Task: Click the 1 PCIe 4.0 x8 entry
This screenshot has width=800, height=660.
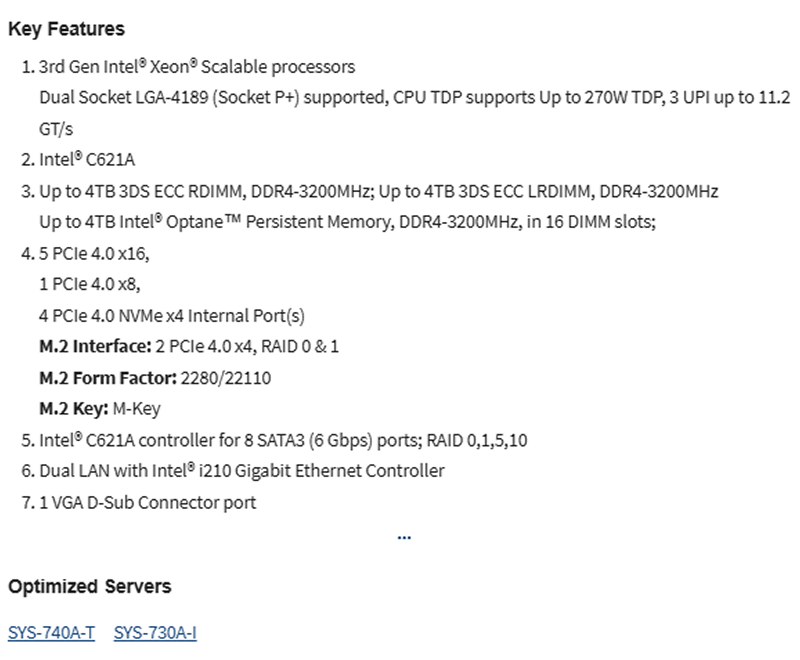Action: (90, 284)
